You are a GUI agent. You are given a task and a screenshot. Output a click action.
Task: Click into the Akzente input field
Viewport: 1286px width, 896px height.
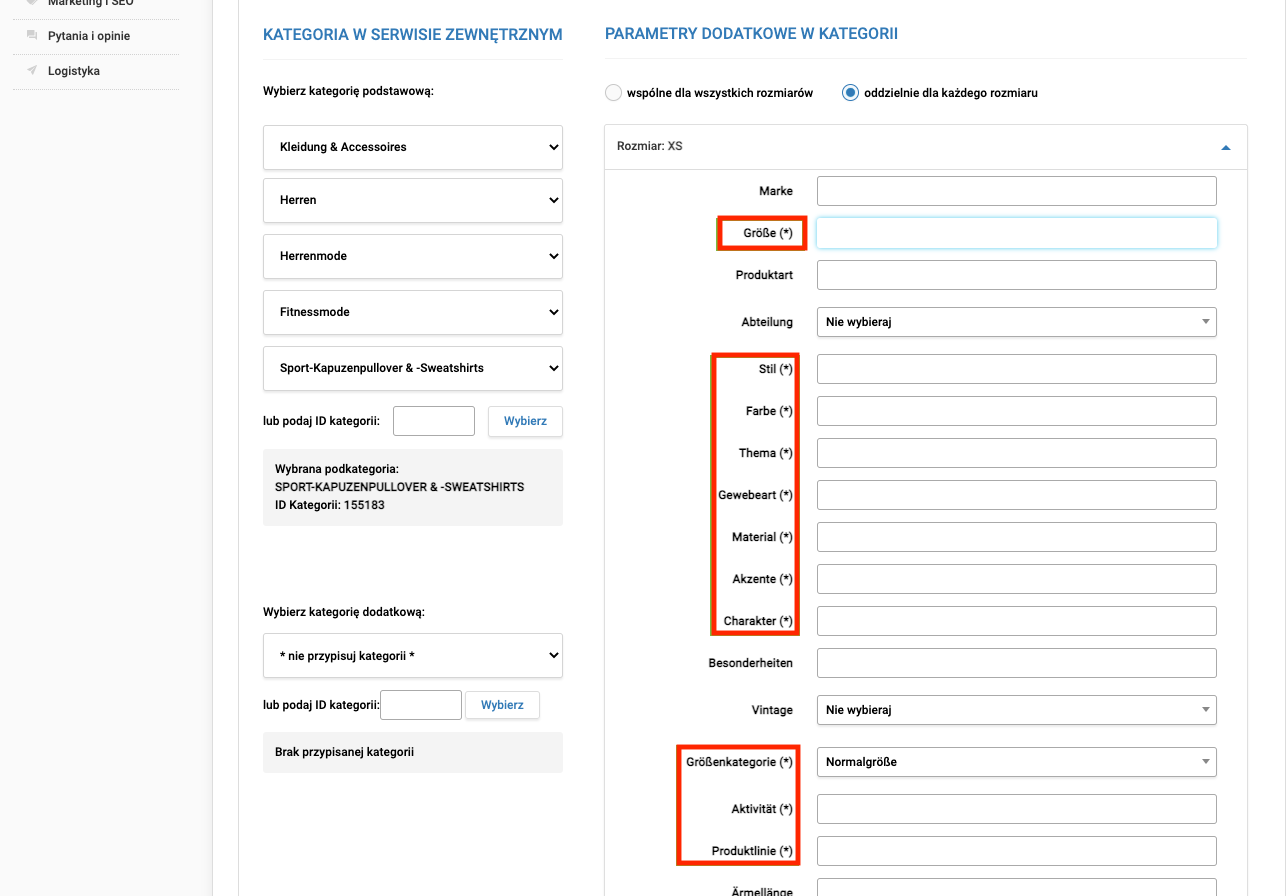(x=1017, y=579)
